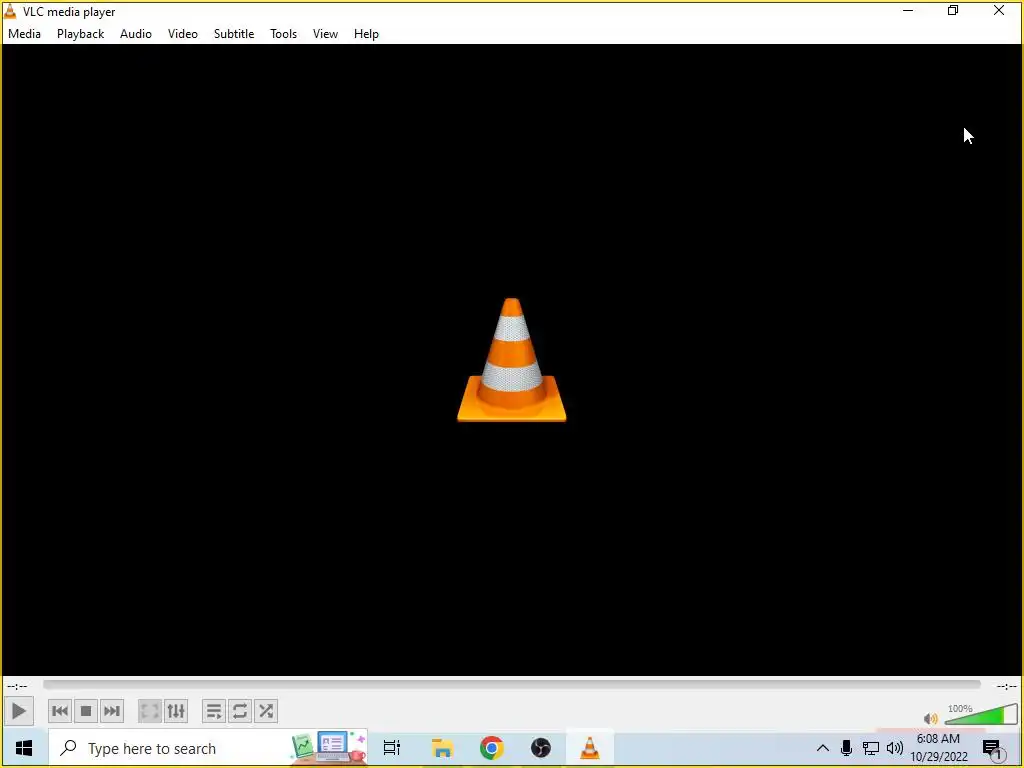Viewport: 1024px width, 768px height.
Task: Minimize the VLC window
Action: click(x=908, y=11)
